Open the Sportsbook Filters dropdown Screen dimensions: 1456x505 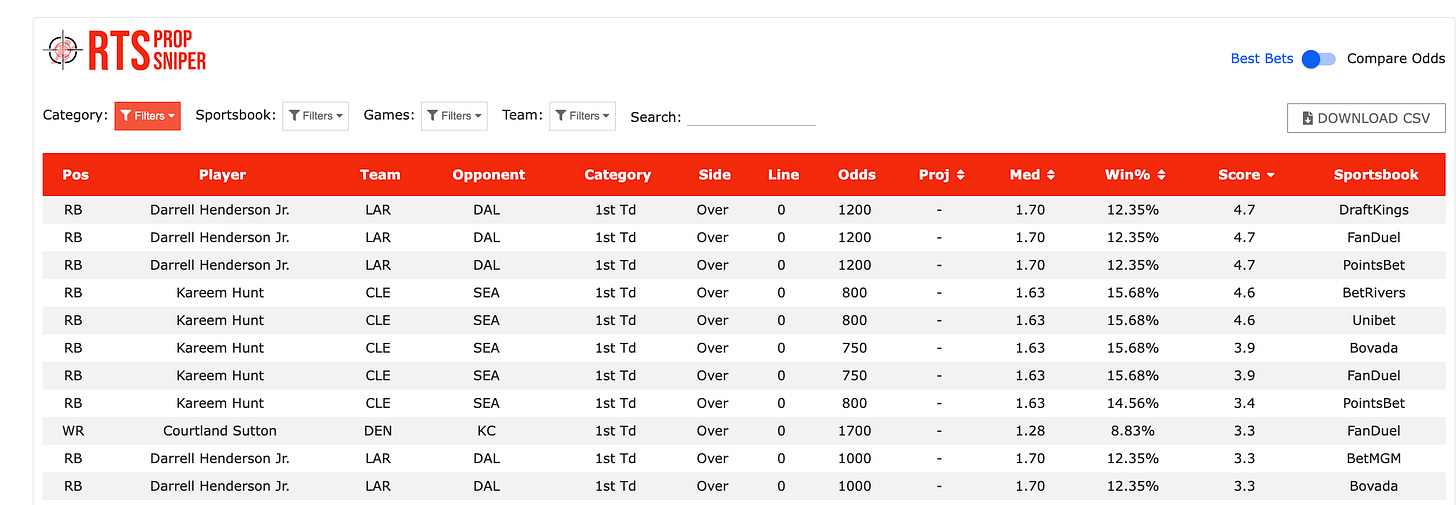coord(316,116)
